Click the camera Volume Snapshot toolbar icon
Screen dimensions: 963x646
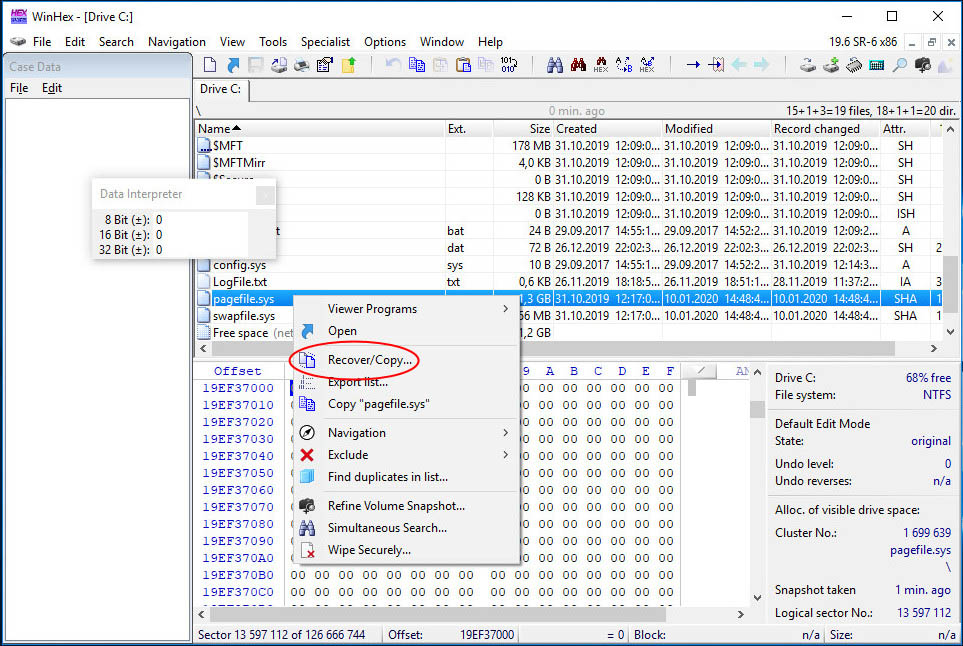coord(922,64)
